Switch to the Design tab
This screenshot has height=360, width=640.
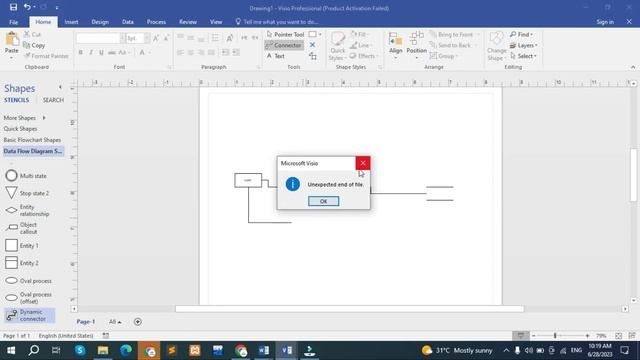100,22
